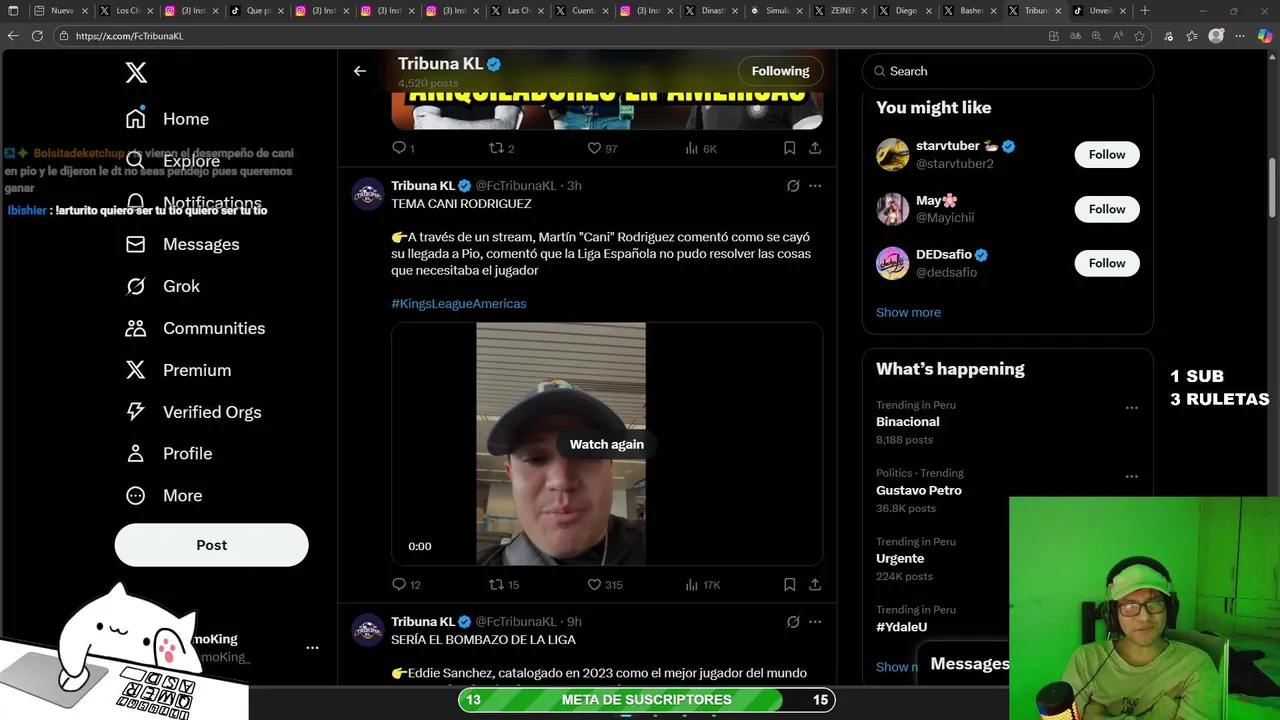This screenshot has height=720, width=1280.
Task: Open the More menu in sidebar
Action: [163, 495]
